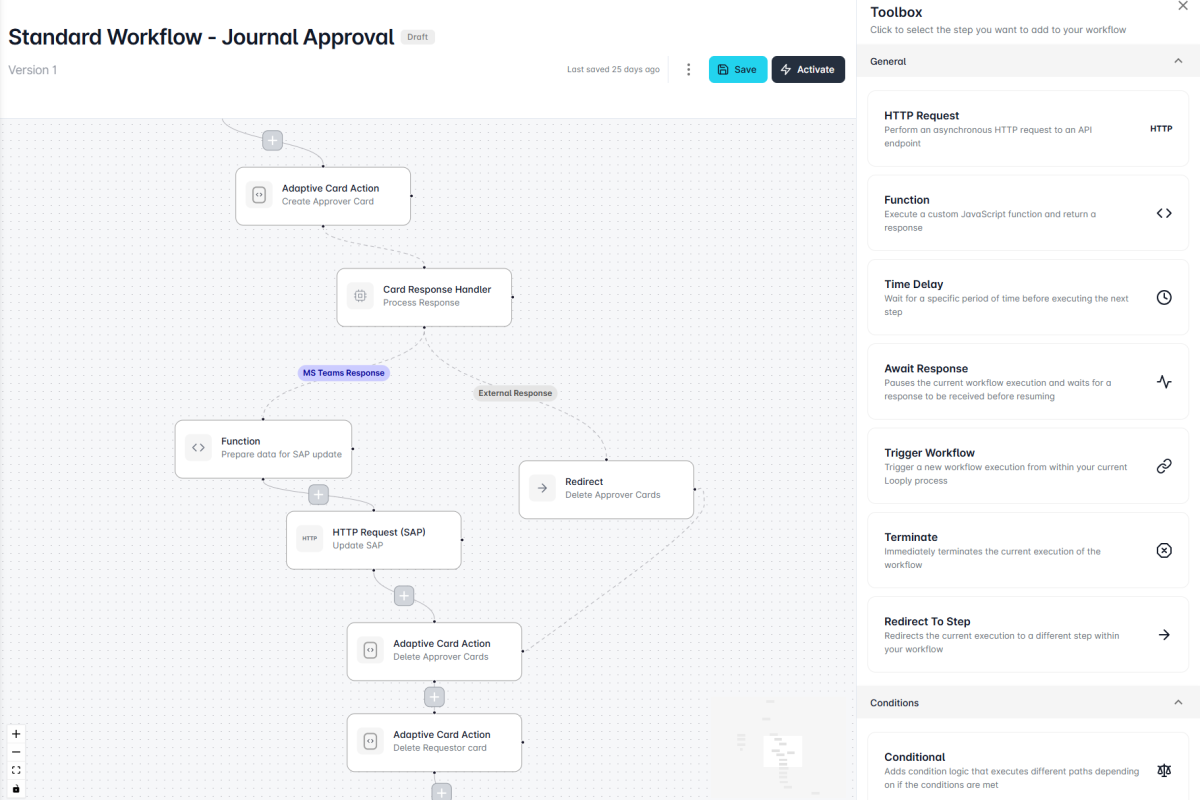Click the Activate button
Viewport: 1200px width, 800px height.
coord(808,70)
